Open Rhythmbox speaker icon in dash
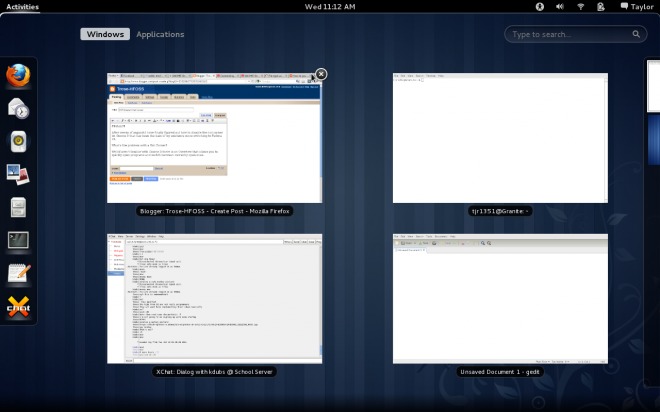660x412 pixels. point(19,141)
